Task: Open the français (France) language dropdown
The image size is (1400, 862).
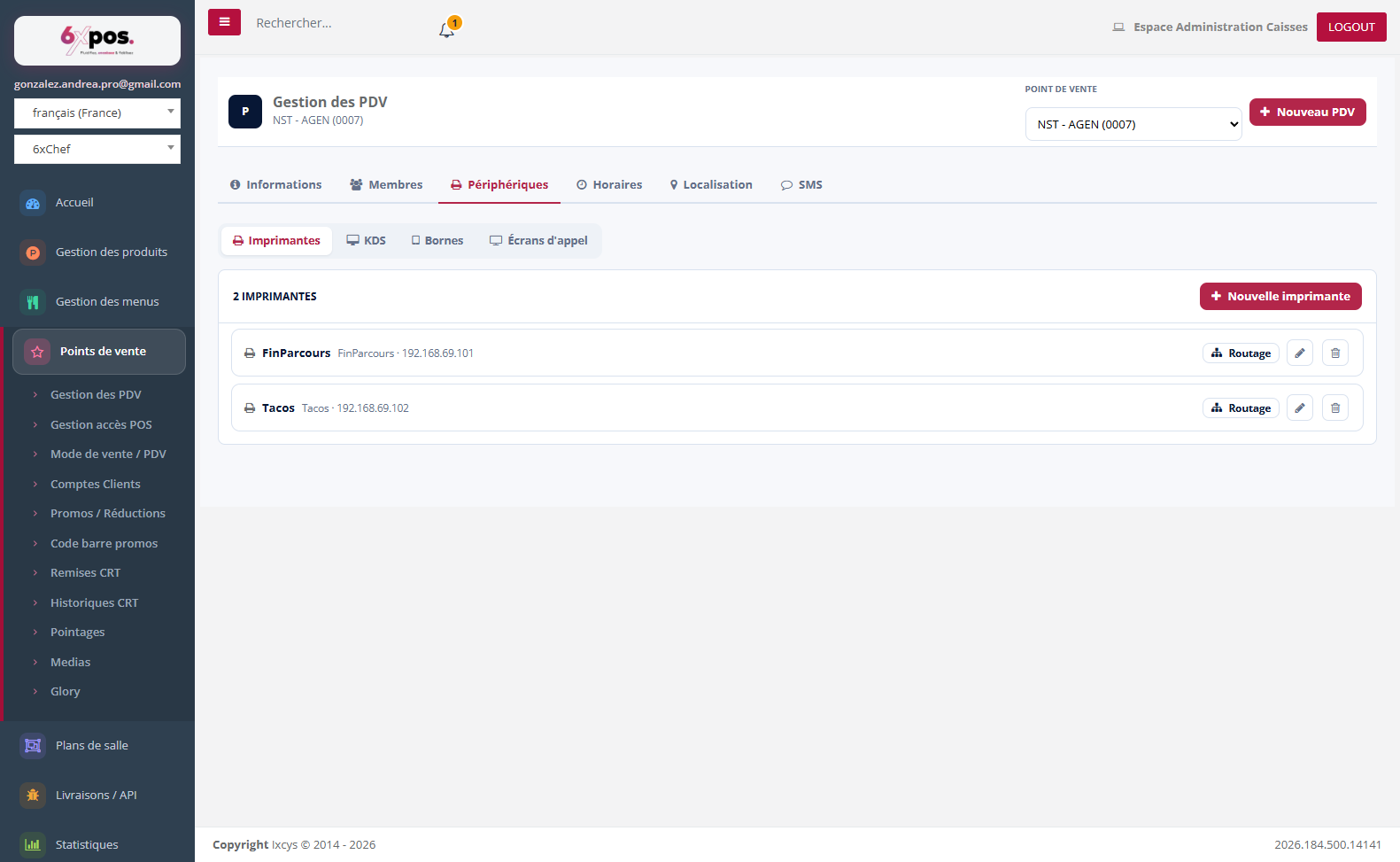Action: [x=97, y=113]
